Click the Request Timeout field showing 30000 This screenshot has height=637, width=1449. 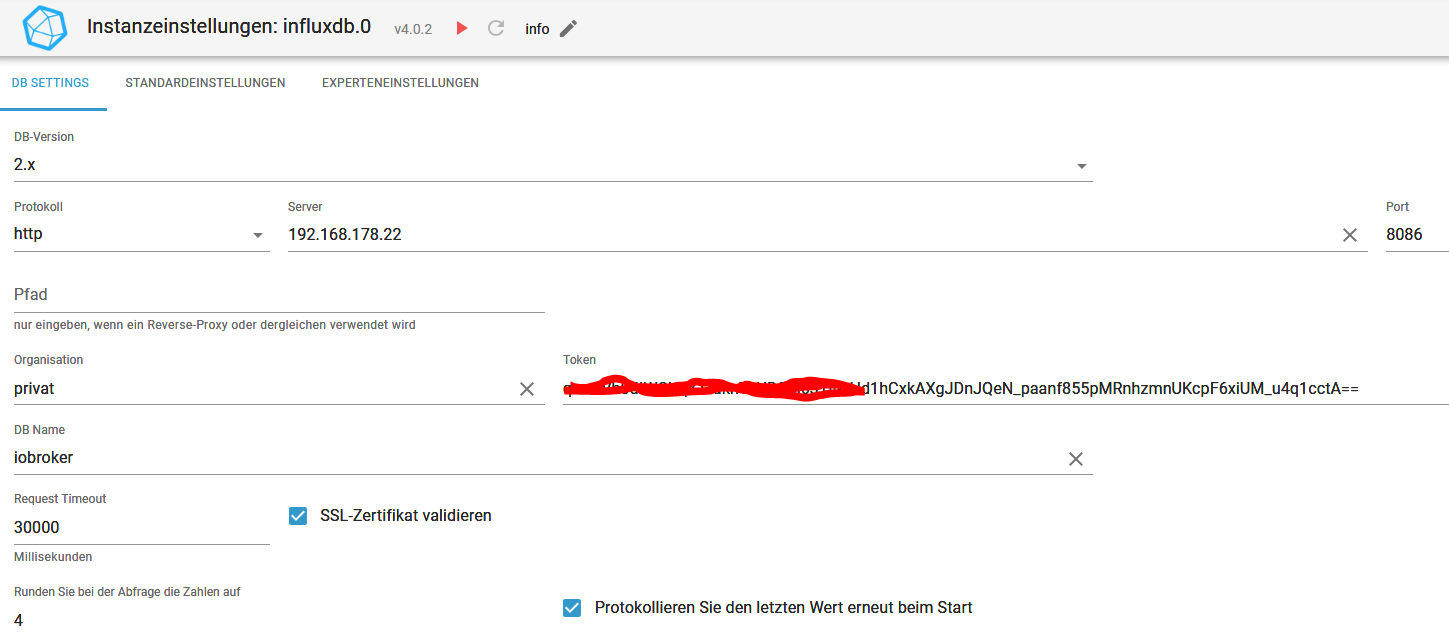pos(142,528)
